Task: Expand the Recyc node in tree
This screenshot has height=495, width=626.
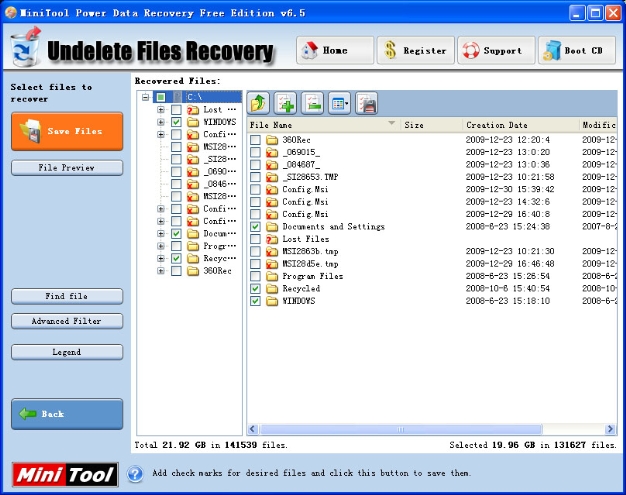Action: coord(161,258)
